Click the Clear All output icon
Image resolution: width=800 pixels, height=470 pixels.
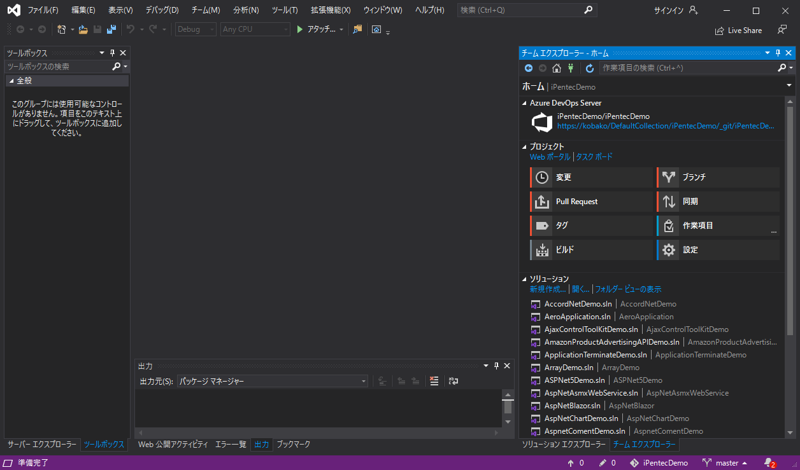click(x=434, y=381)
